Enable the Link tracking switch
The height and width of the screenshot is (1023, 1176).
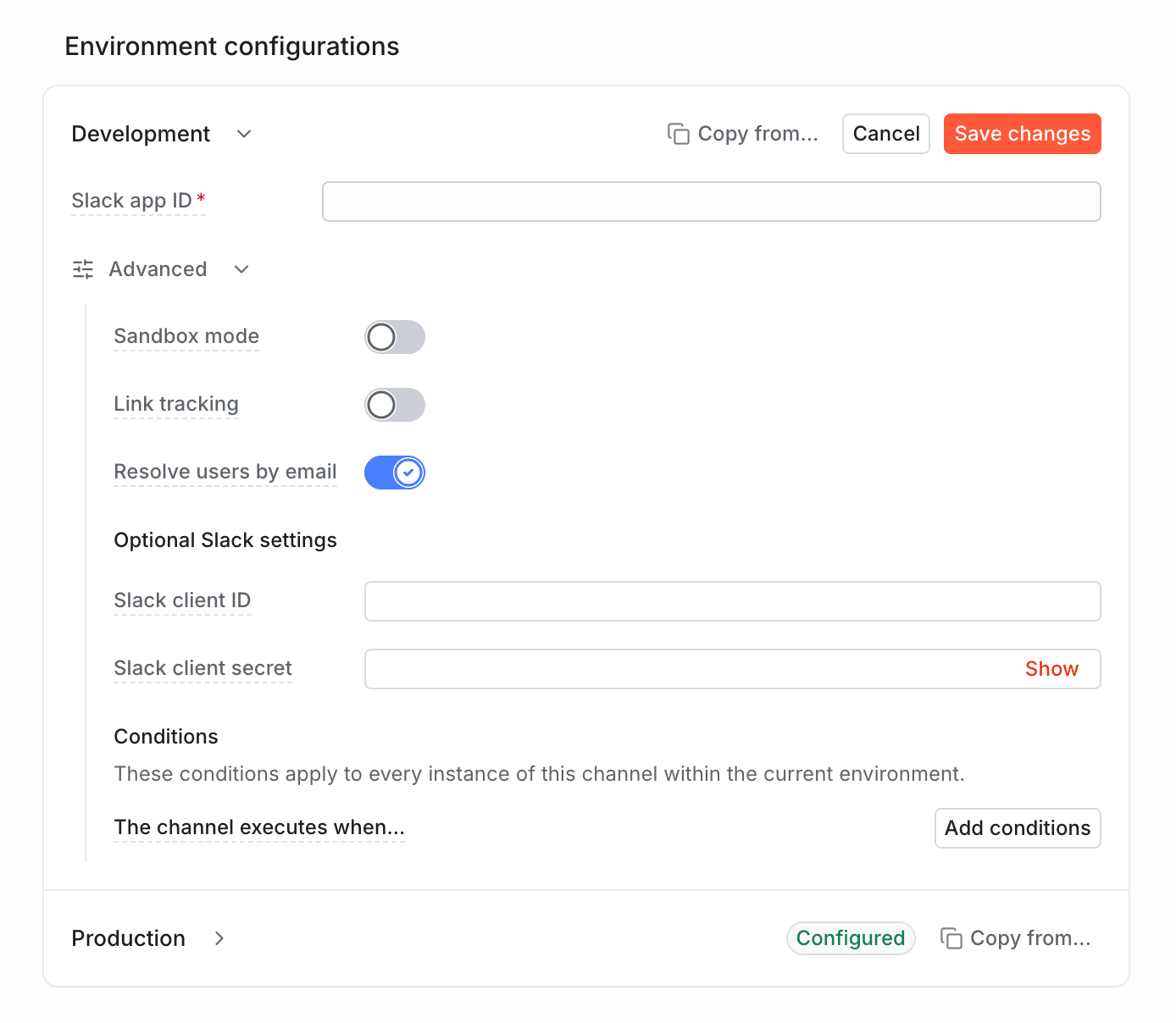pyautogui.click(x=395, y=405)
